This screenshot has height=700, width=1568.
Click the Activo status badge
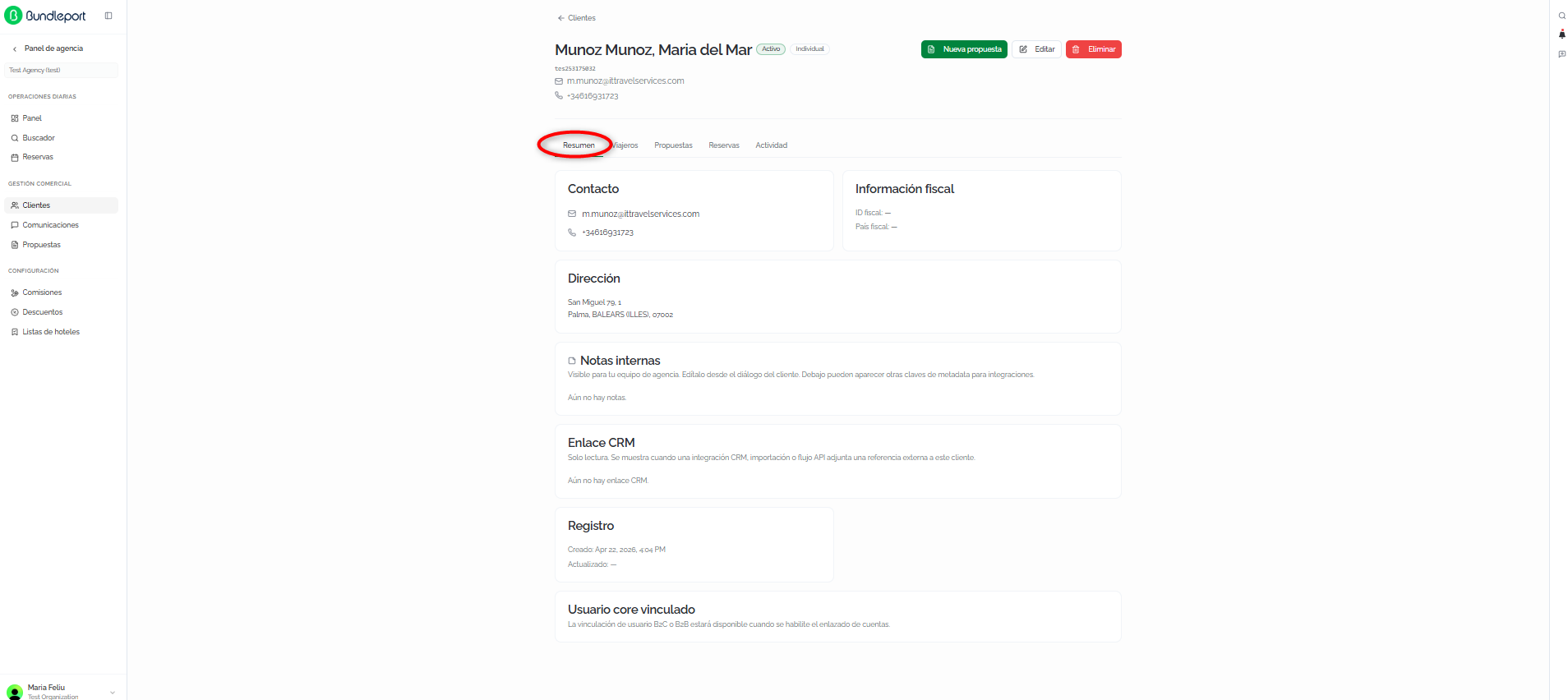coord(771,49)
